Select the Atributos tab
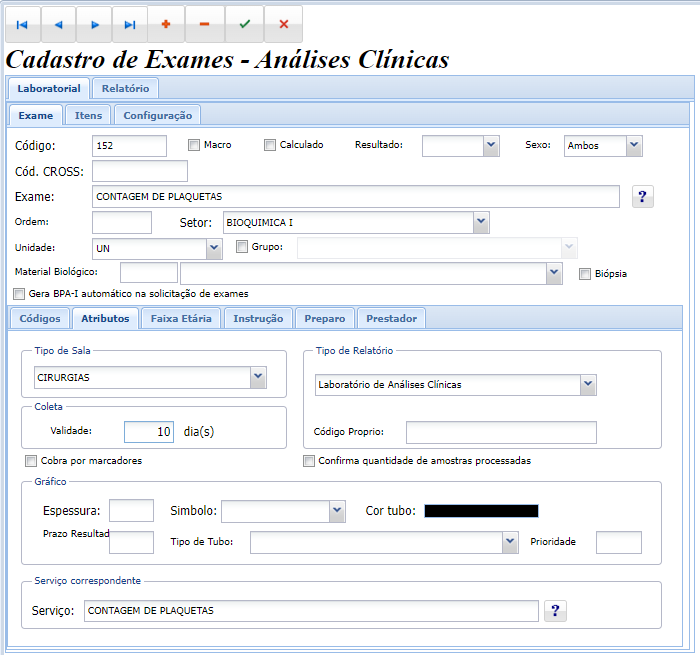 pos(105,318)
